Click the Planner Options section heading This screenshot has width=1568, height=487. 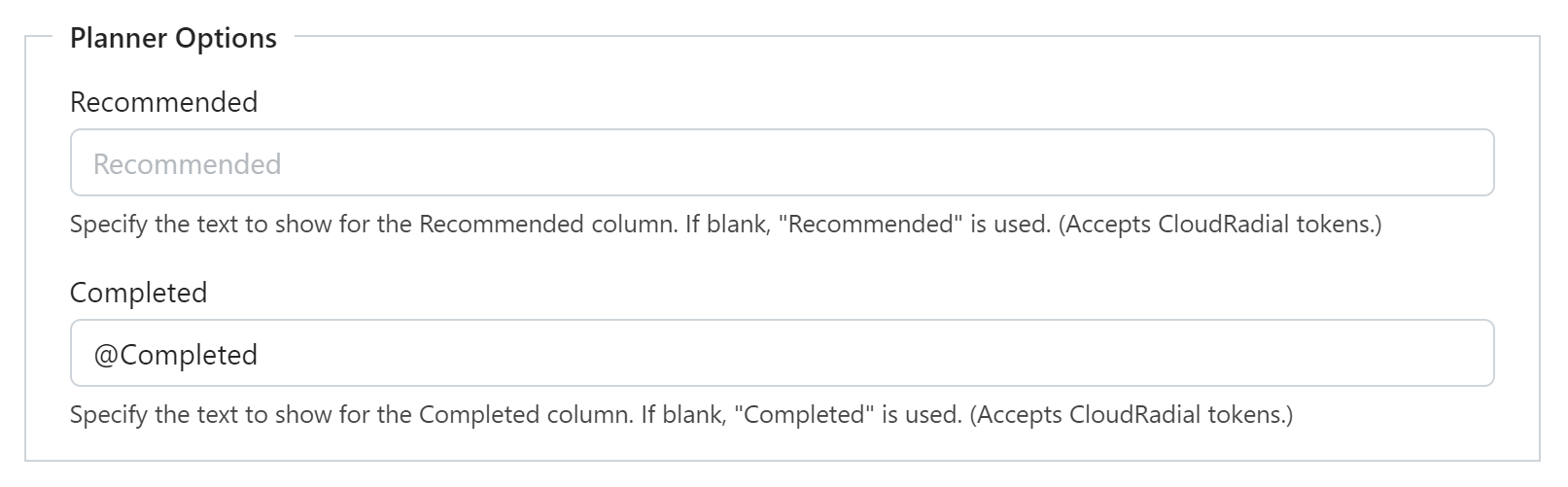click(173, 38)
